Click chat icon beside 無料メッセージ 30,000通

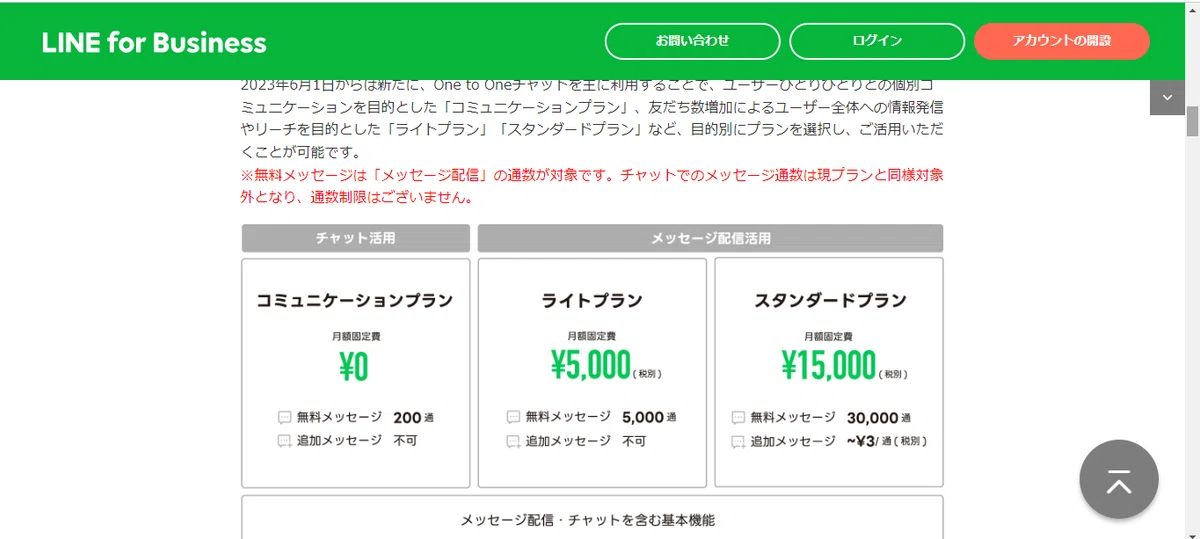(x=738, y=418)
